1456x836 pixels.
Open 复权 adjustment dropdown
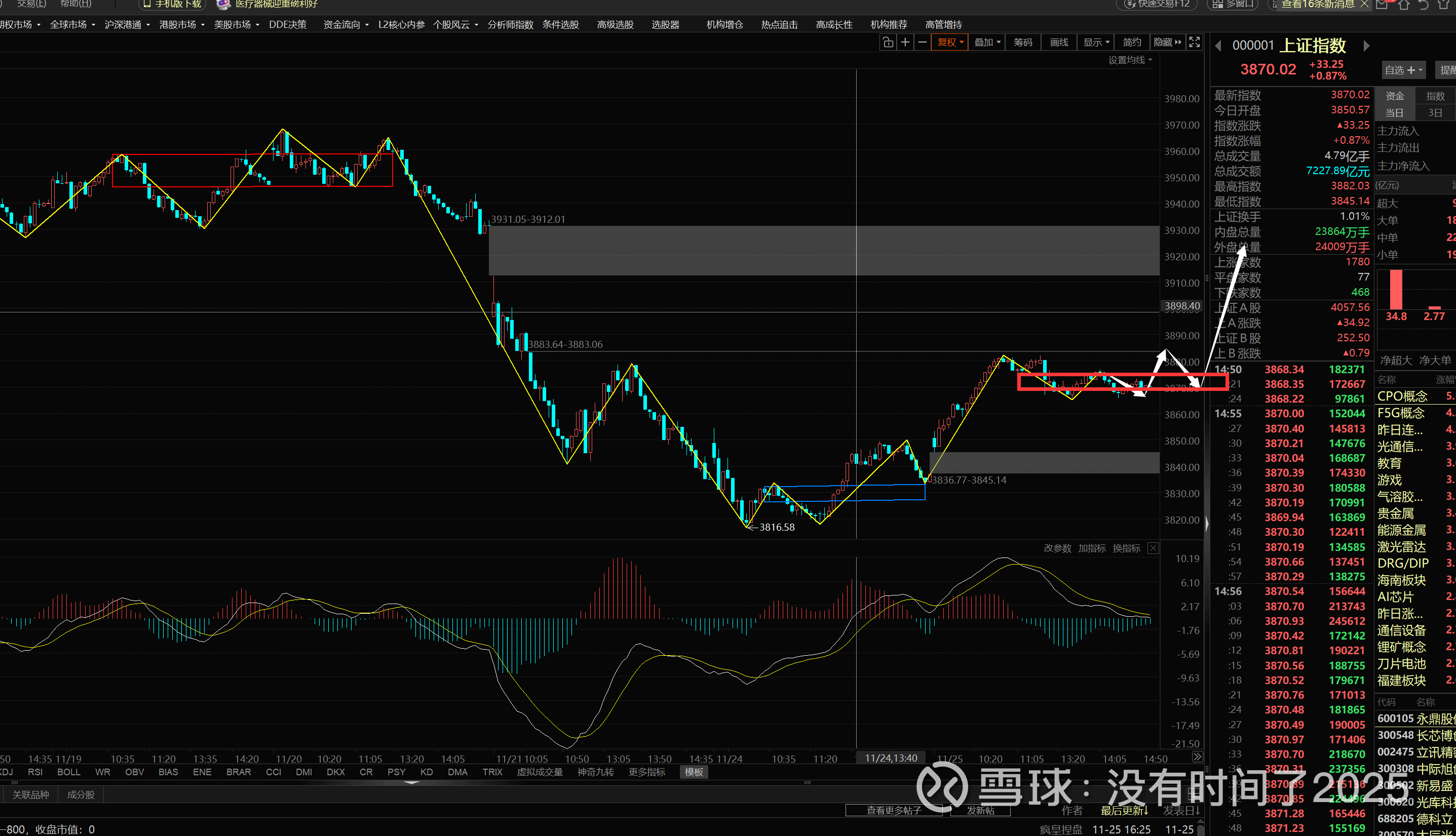[950, 42]
